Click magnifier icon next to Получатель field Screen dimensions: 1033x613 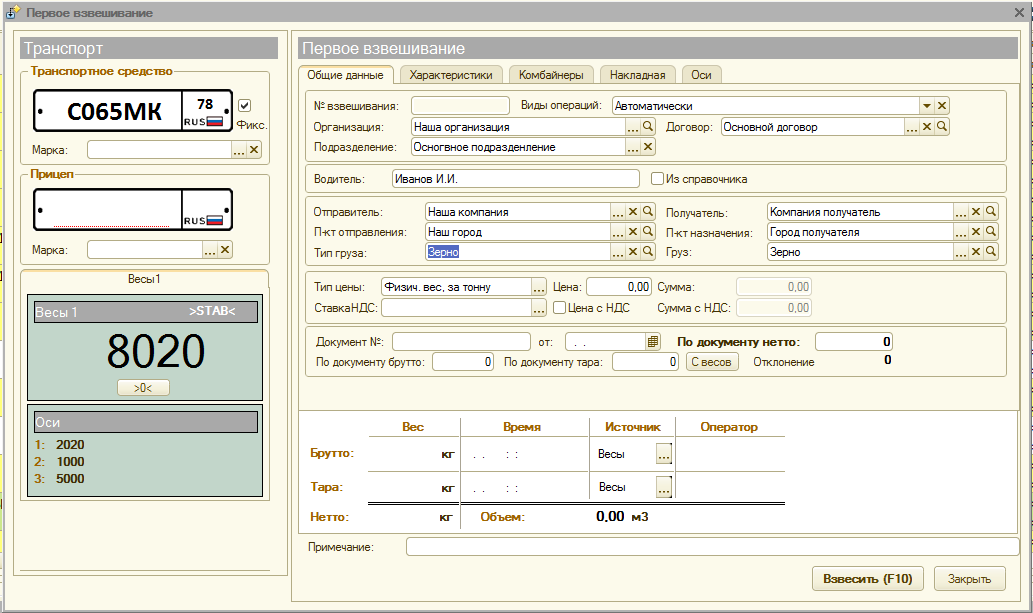(x=991, y=212)
